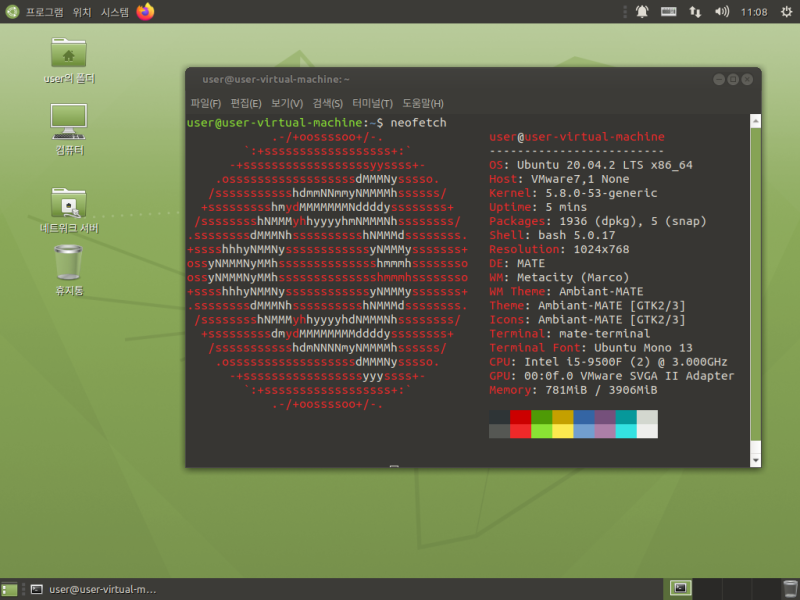Click the 'OS: Ubuntu 20.04.2 LTS x86_64' line
The image size is (800, 600).
591,165
